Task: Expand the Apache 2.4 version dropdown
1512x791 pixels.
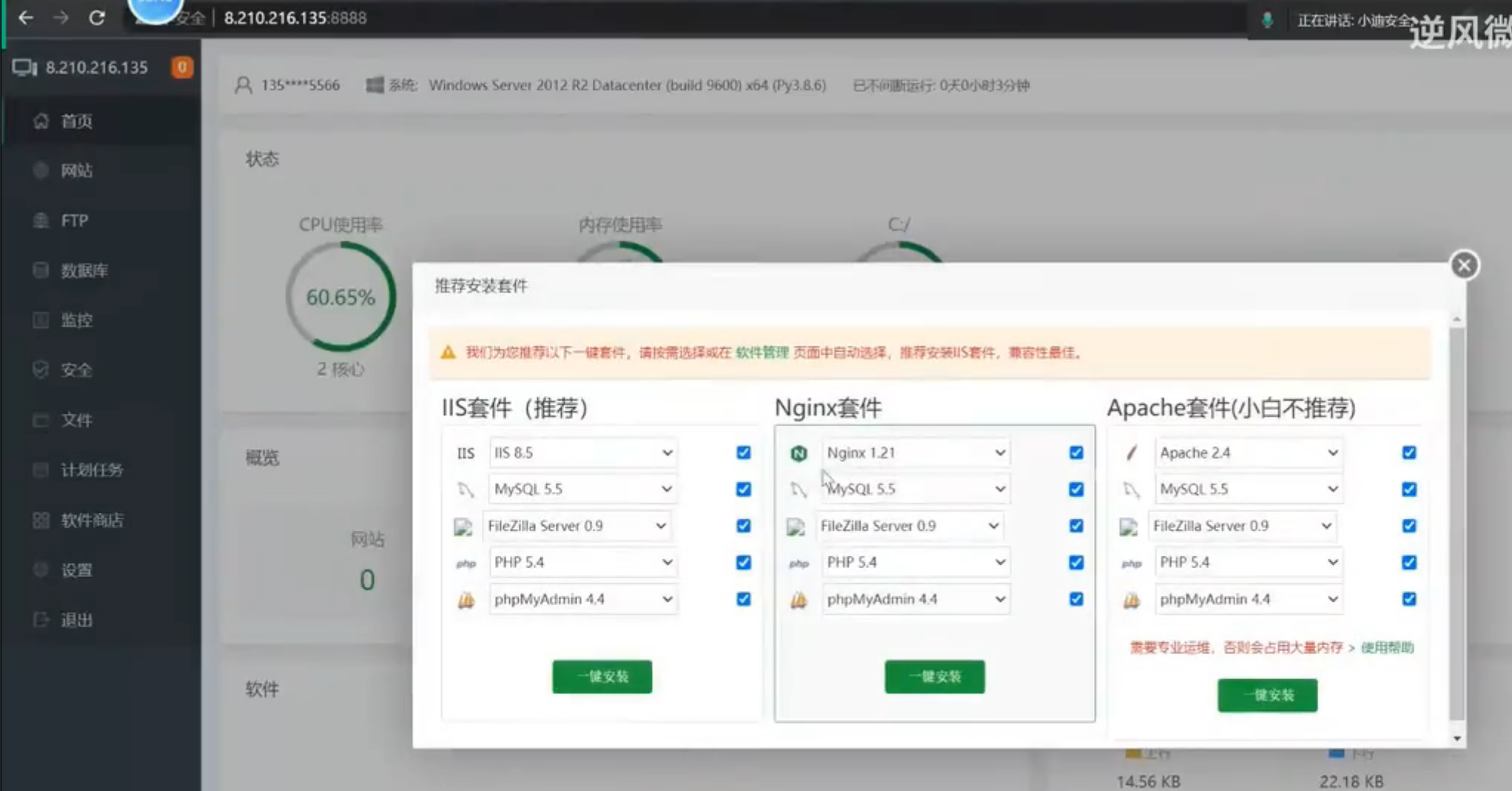Action: coord(1249,452)
